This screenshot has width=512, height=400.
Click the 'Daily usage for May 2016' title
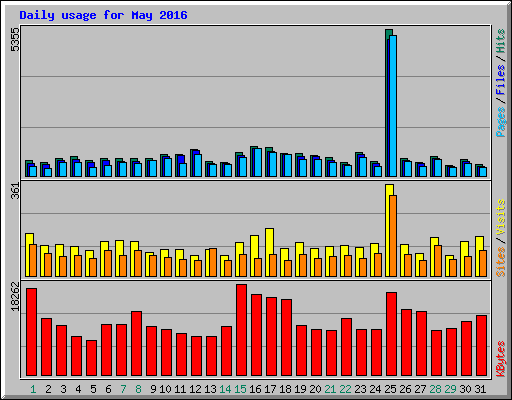coord(103,15)
